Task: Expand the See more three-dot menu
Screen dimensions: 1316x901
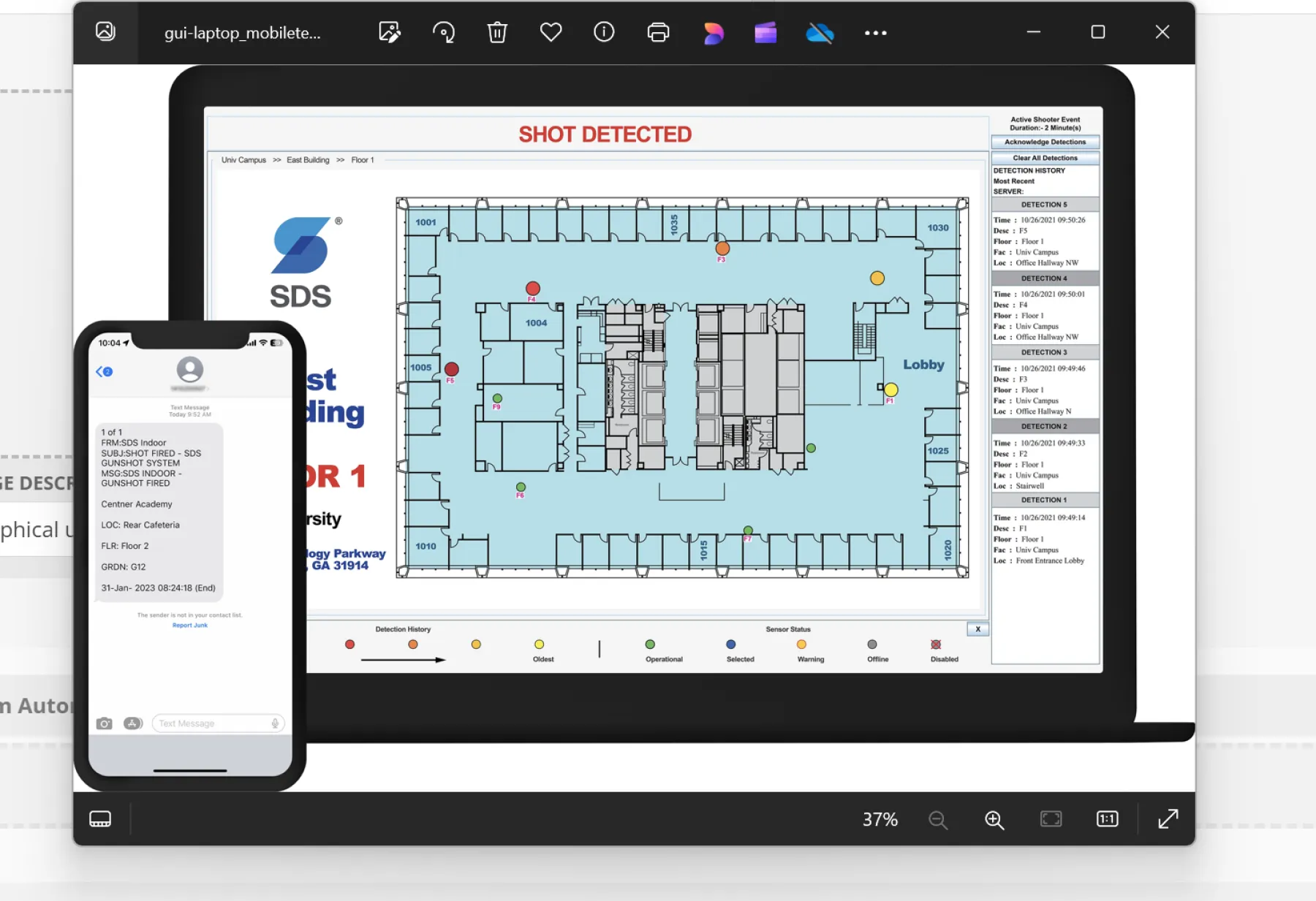Action: click(x=875, y=33)
